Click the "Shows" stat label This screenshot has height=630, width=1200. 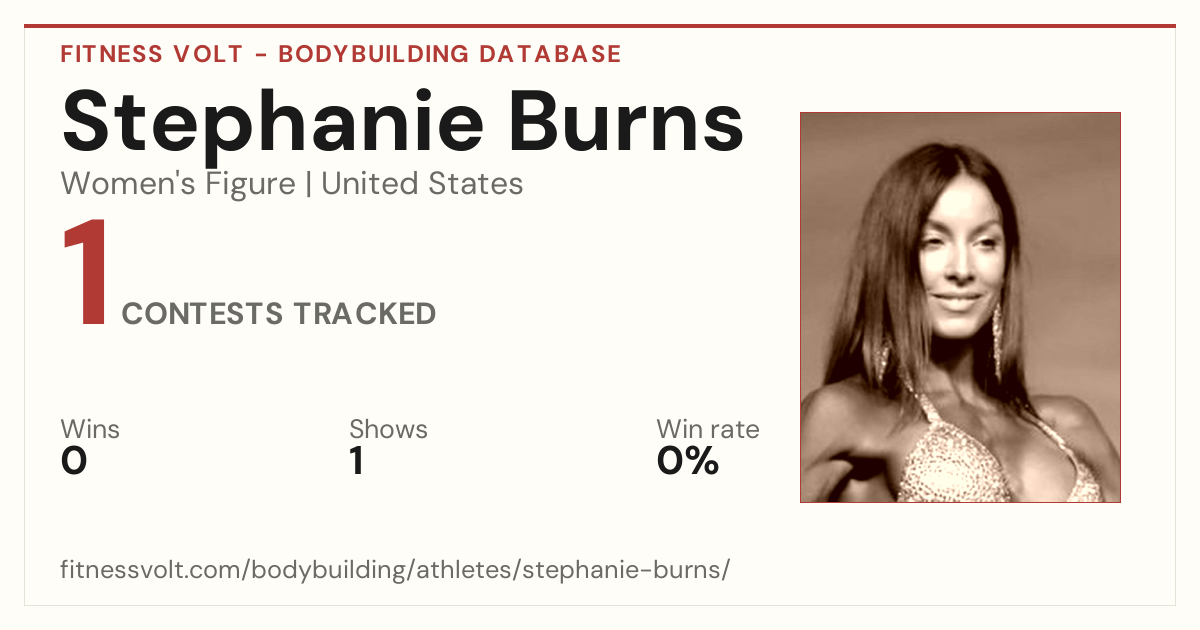(x=388, y=429)
